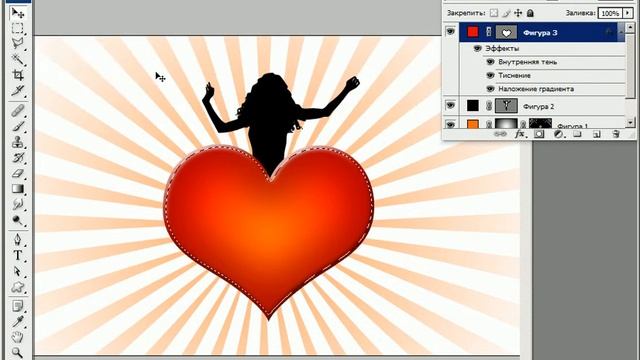
Task: Collapse effects list on Фигура 3 layer
Action: (x=620, y=31)
